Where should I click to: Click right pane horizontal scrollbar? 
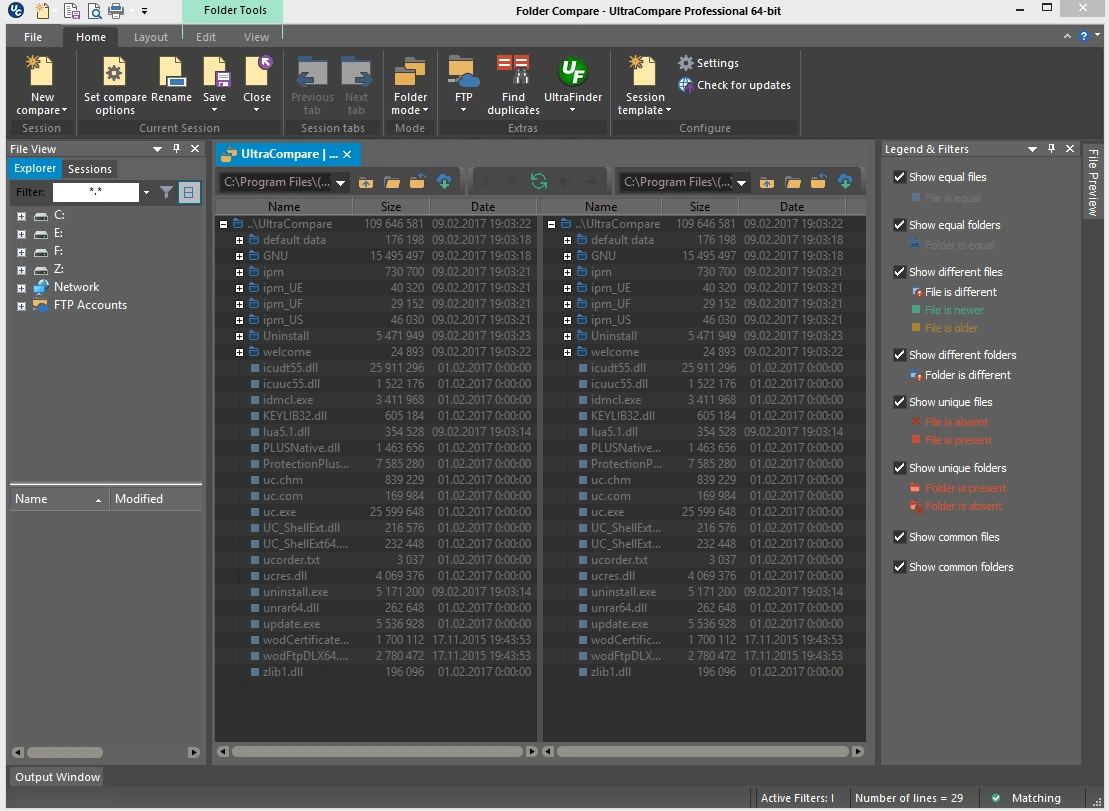click(704, 752)
